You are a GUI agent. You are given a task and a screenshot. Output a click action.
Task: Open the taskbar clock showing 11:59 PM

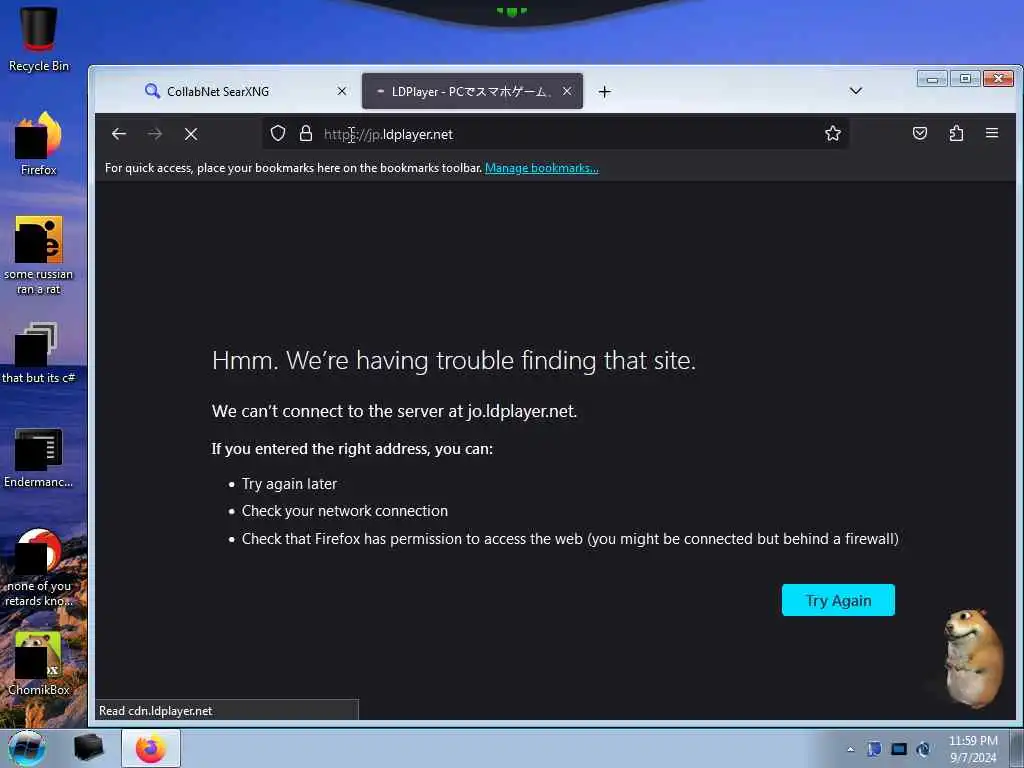[x=973, y=749]
